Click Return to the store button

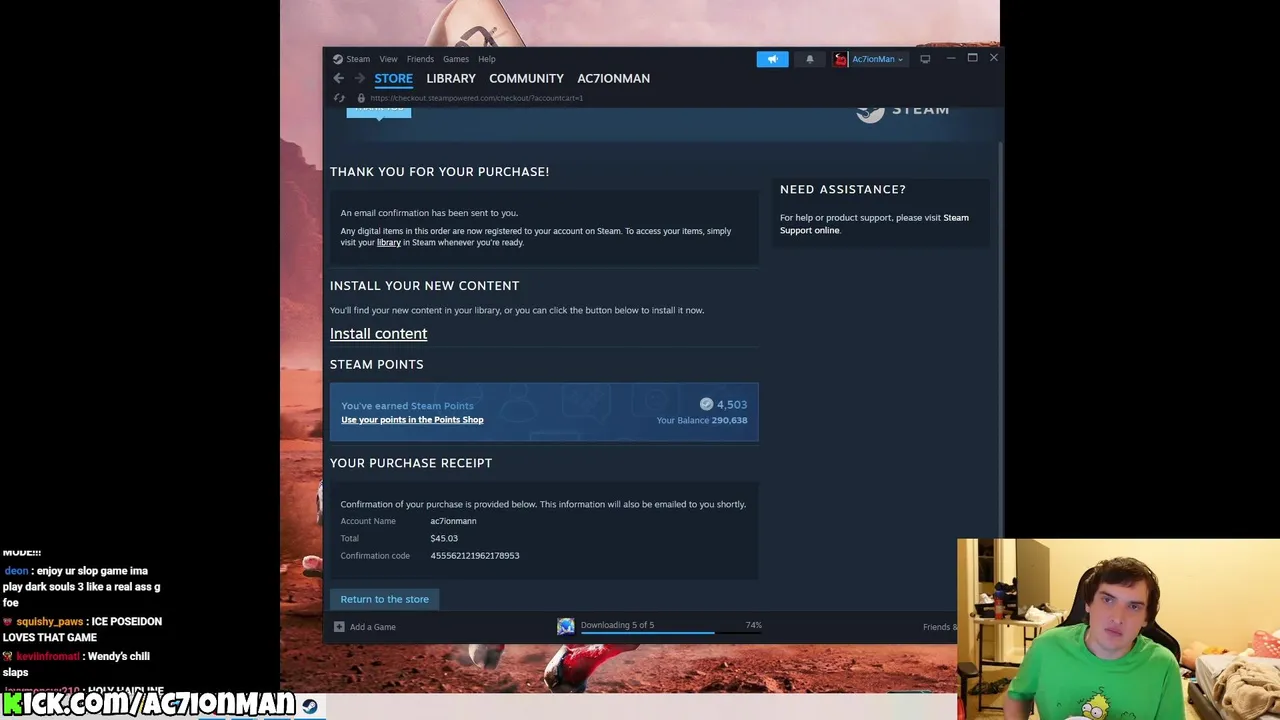tap(384, 599)
